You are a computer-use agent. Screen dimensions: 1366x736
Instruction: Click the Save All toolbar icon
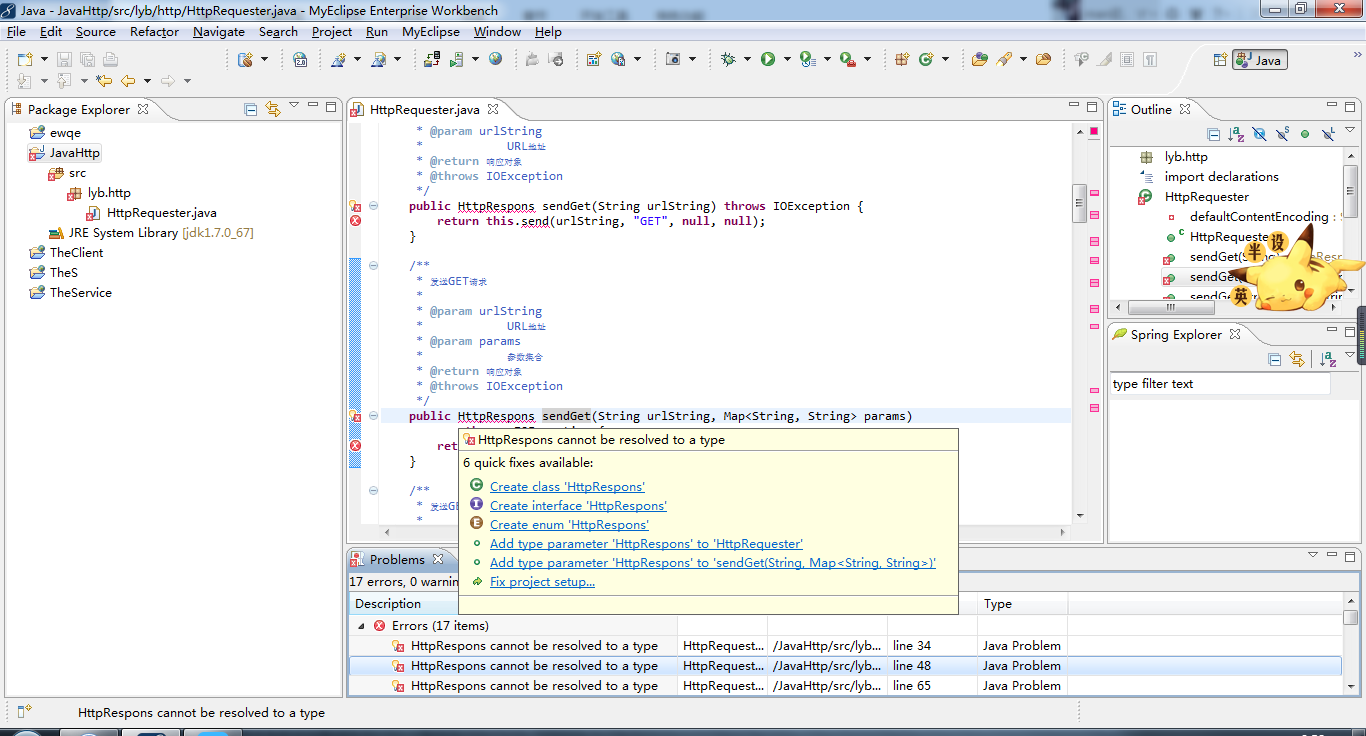tap(87, 60)
